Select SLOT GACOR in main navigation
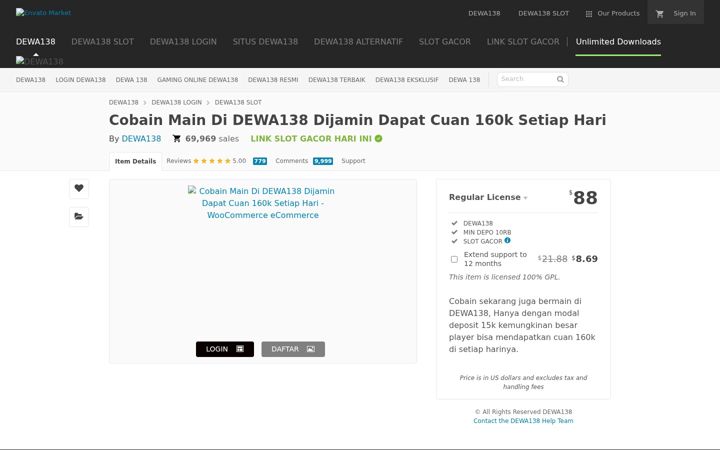Screen dimensions: 720x450 (444, 41)
